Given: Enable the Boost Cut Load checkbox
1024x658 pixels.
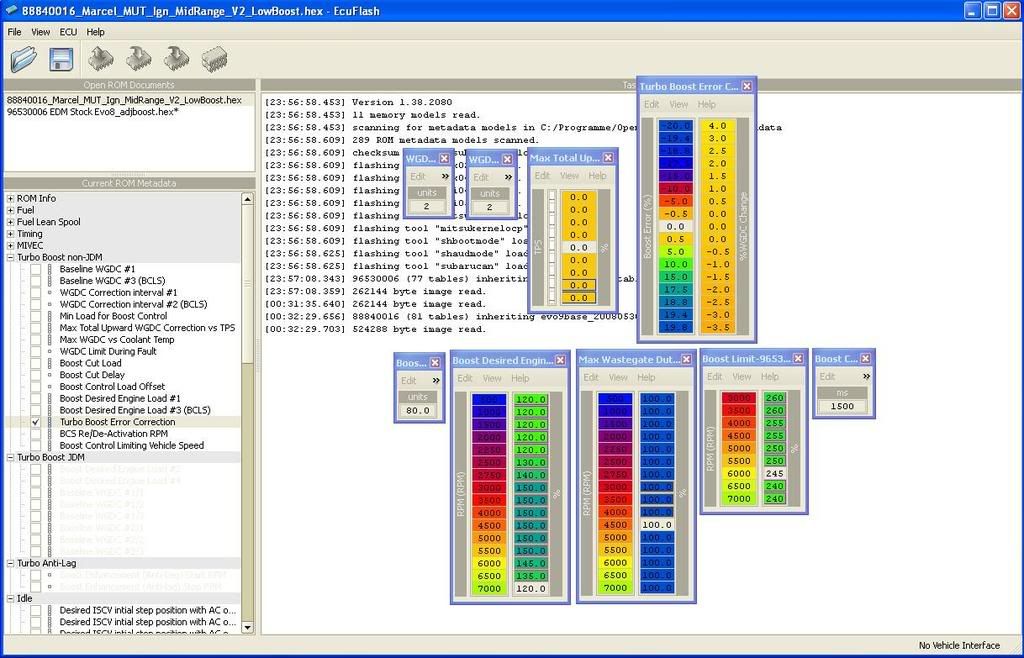Looking at the screenshot, I should tap(36, 364).
